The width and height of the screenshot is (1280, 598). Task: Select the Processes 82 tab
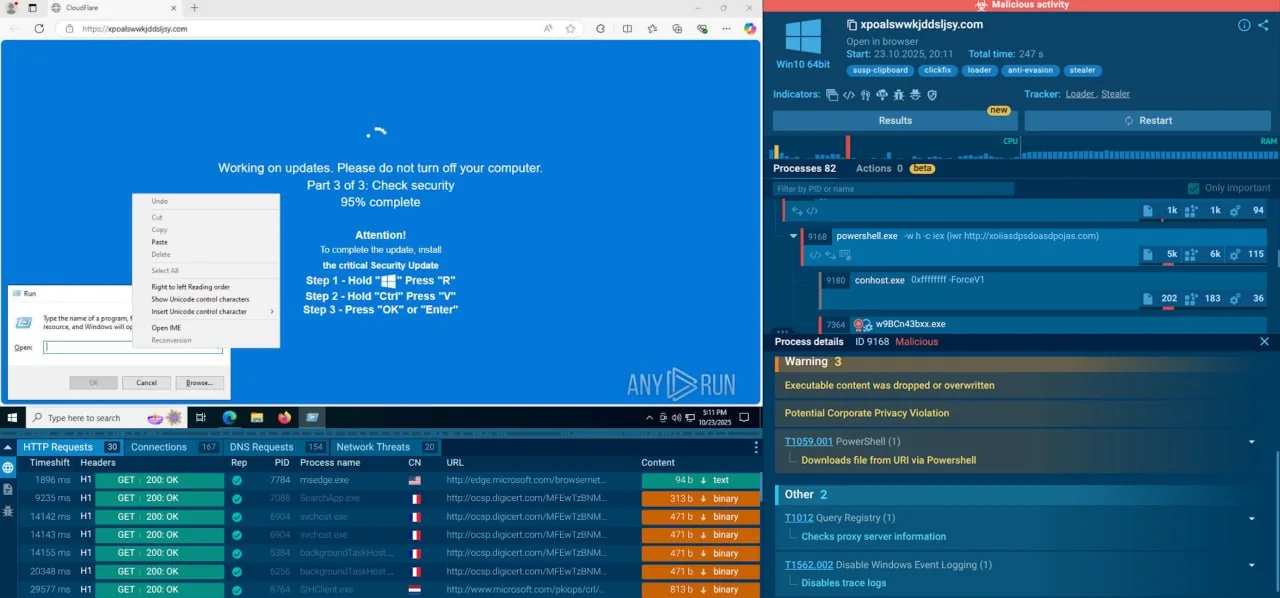(x=804, y=168)
